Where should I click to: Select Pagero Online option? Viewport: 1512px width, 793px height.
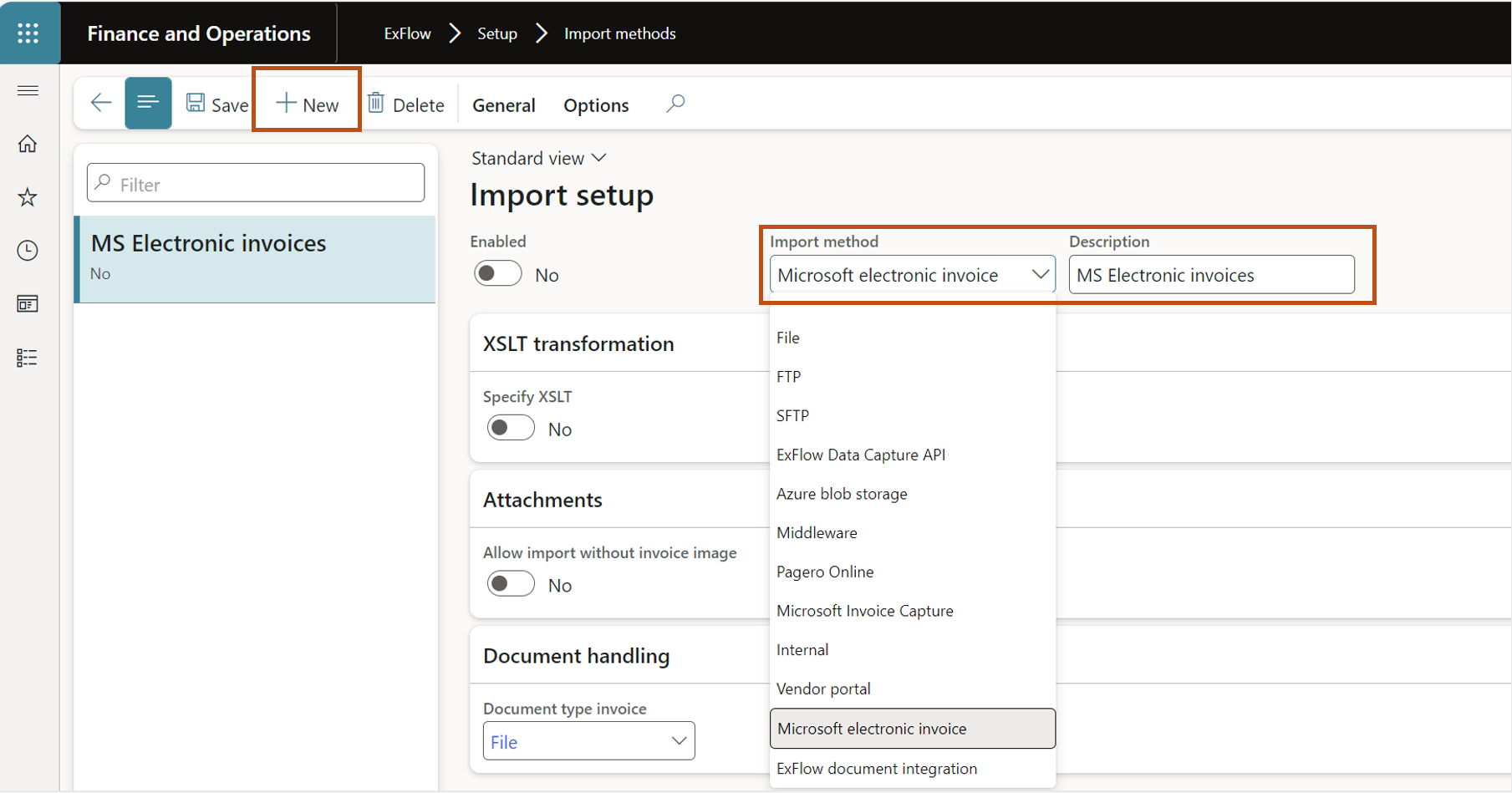912,572
